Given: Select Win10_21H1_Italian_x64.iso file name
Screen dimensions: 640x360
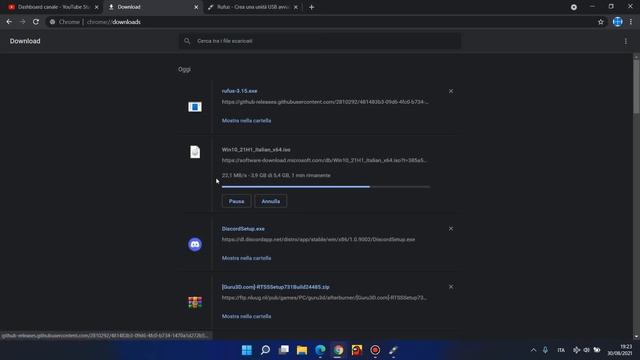Looking at the screenshot, I should tap(256, 150).
